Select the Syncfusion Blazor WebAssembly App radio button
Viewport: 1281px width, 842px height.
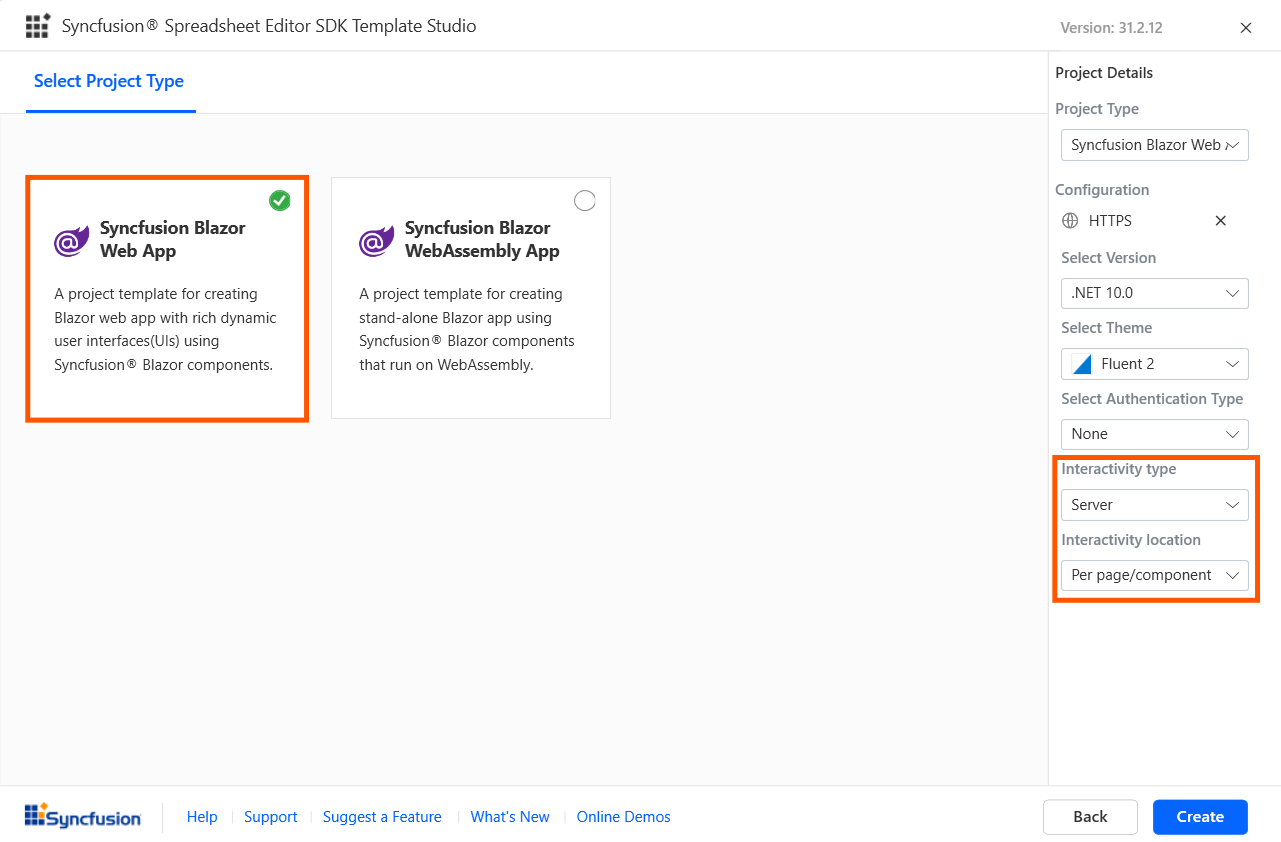click(x=585, y=200)
